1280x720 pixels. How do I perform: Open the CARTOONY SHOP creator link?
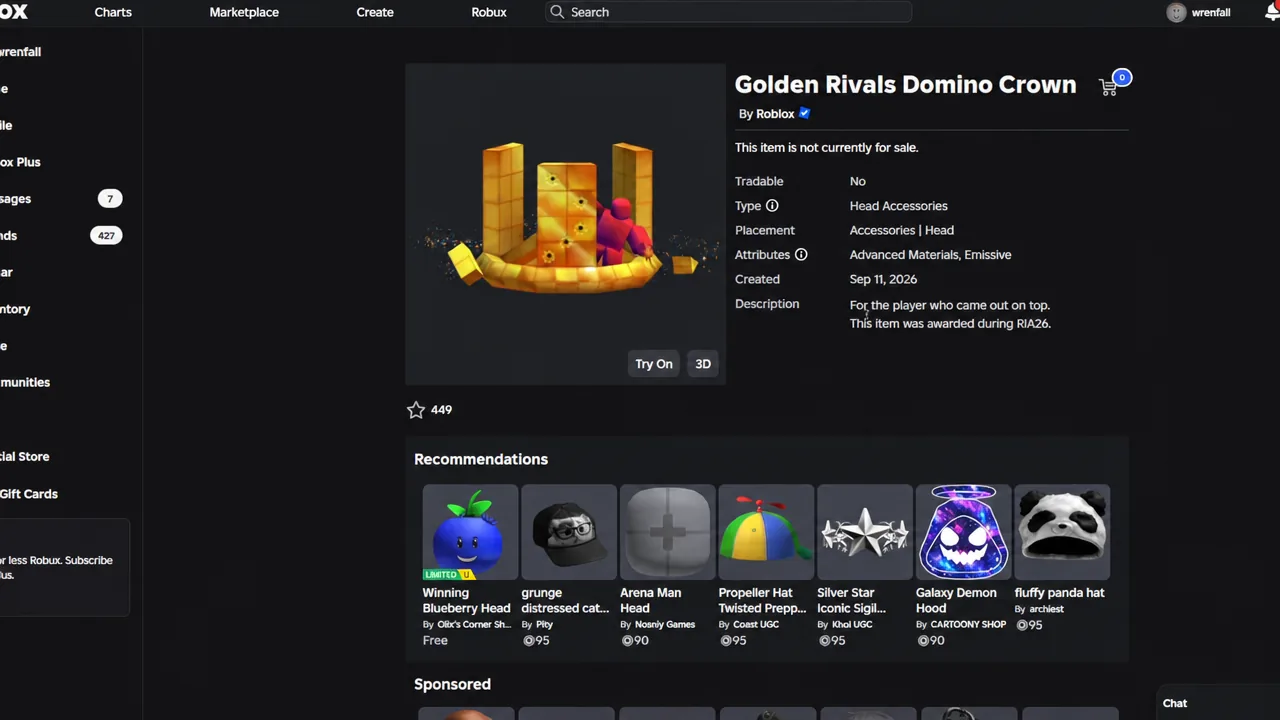[968, 624]
